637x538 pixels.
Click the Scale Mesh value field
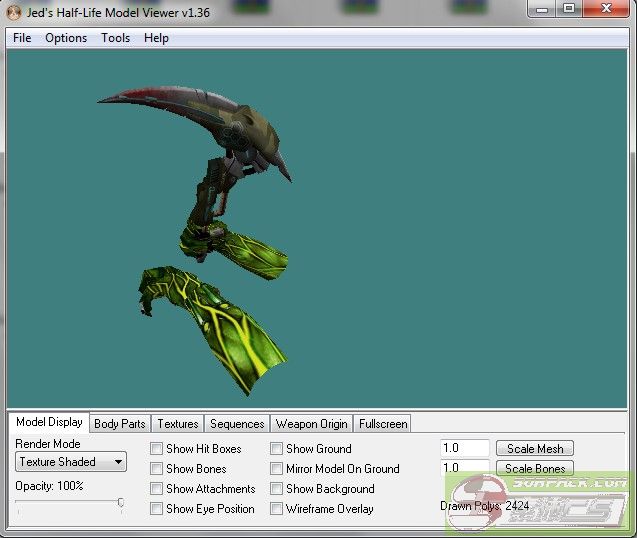464,449
